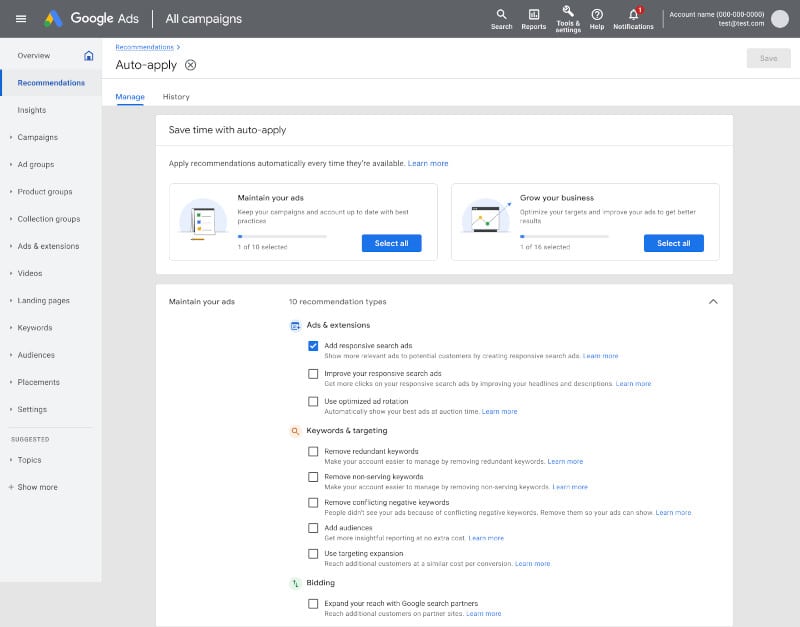Click the Search magnifier icon
800x627 pixels.
click(501, 14)
